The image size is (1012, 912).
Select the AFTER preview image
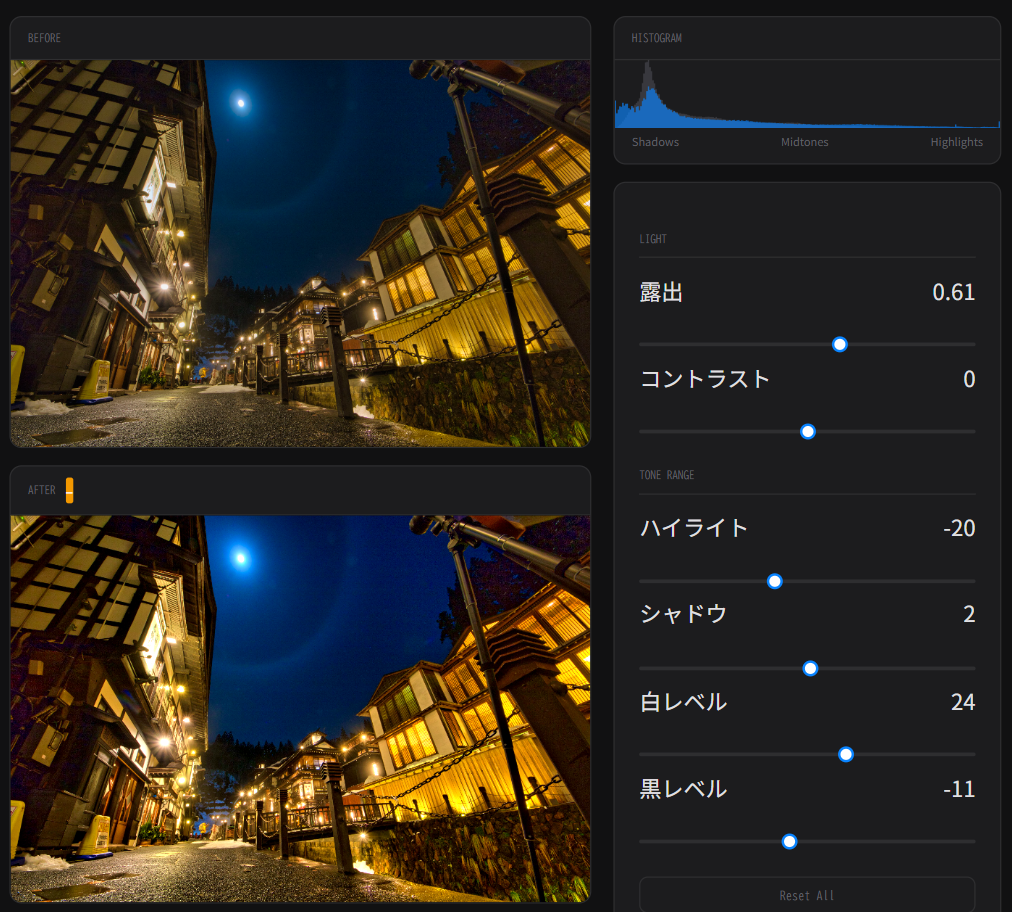tap(300, 708)
